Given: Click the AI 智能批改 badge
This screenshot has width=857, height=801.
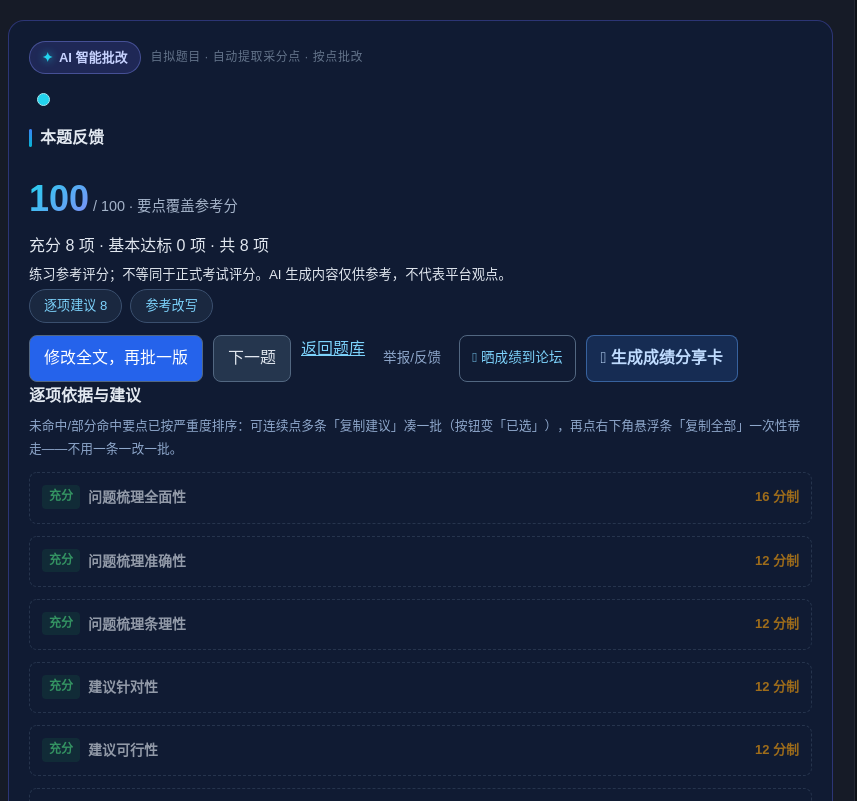Looking at the screenshot, I should 85,57.
